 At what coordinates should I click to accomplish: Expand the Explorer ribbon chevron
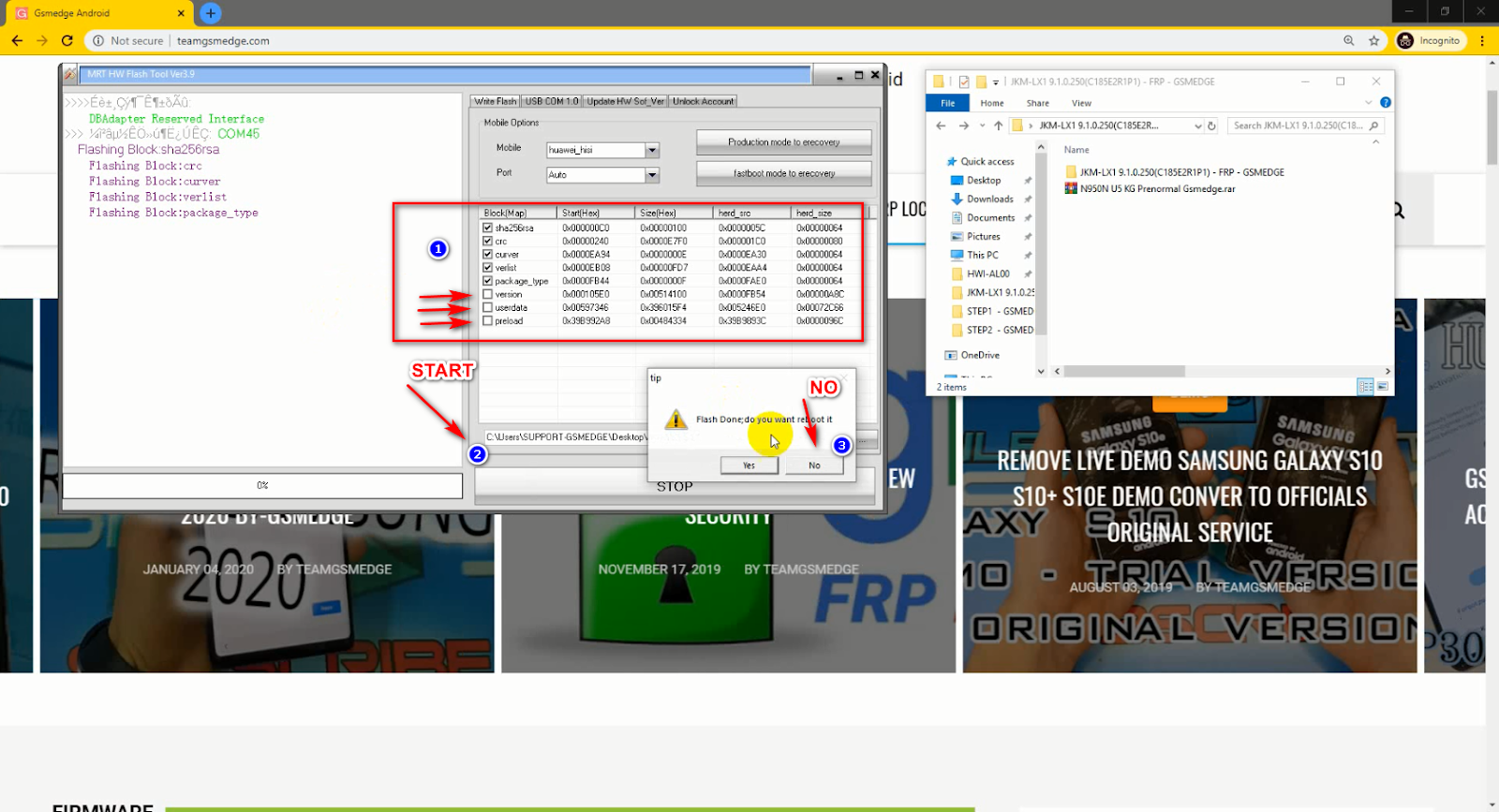click(x=1369, y=102)
